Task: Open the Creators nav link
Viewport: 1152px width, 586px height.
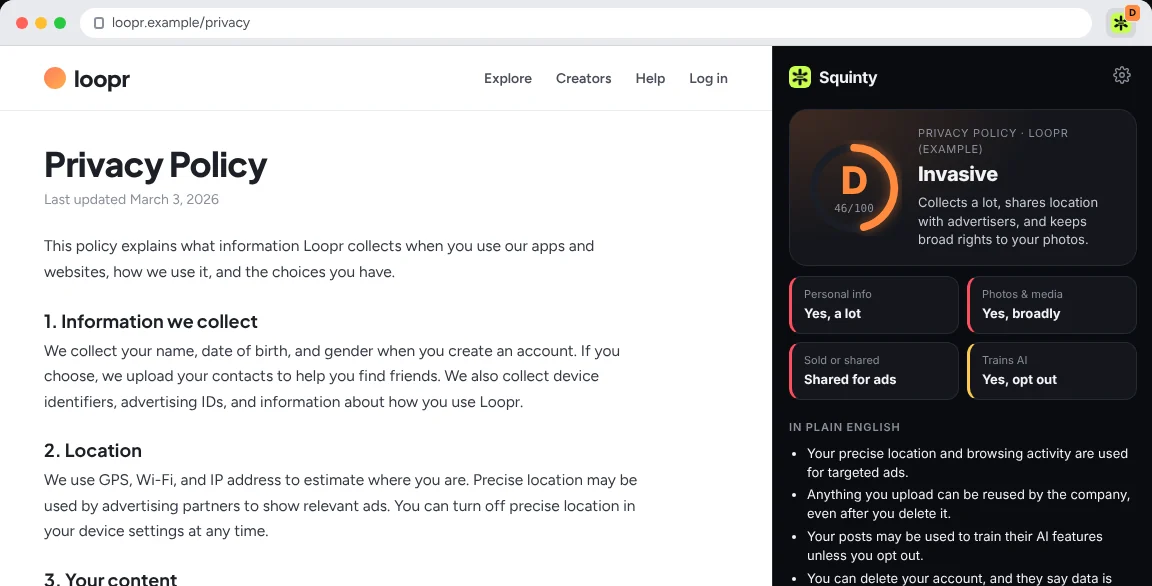Action: point(583,79)
